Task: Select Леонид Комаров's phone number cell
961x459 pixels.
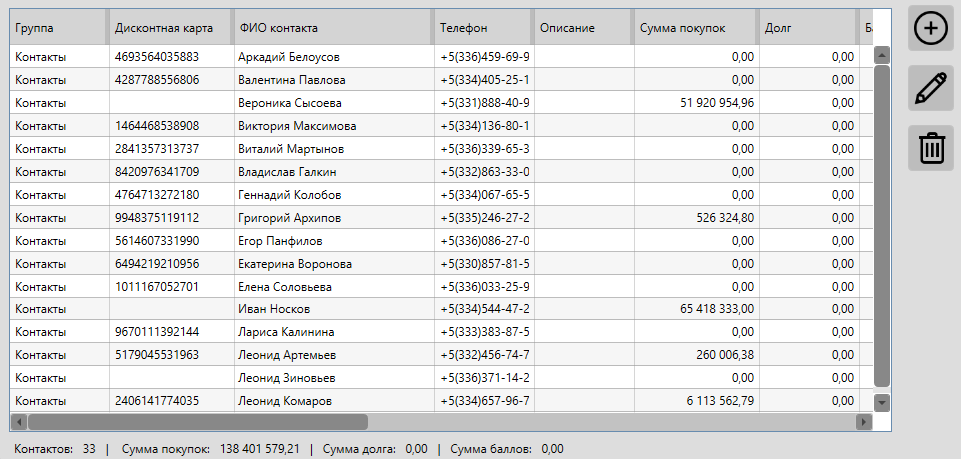Action: click(485, 401)
